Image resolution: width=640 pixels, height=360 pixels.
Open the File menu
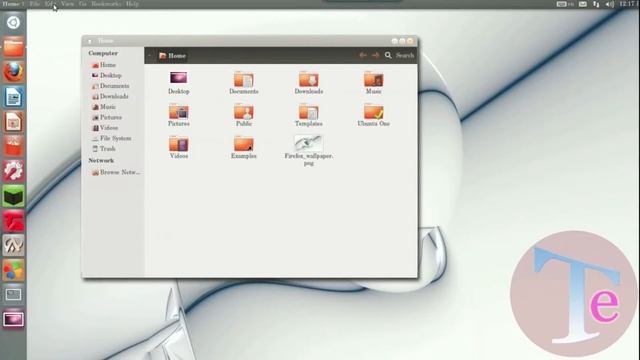tap(35, 4)
